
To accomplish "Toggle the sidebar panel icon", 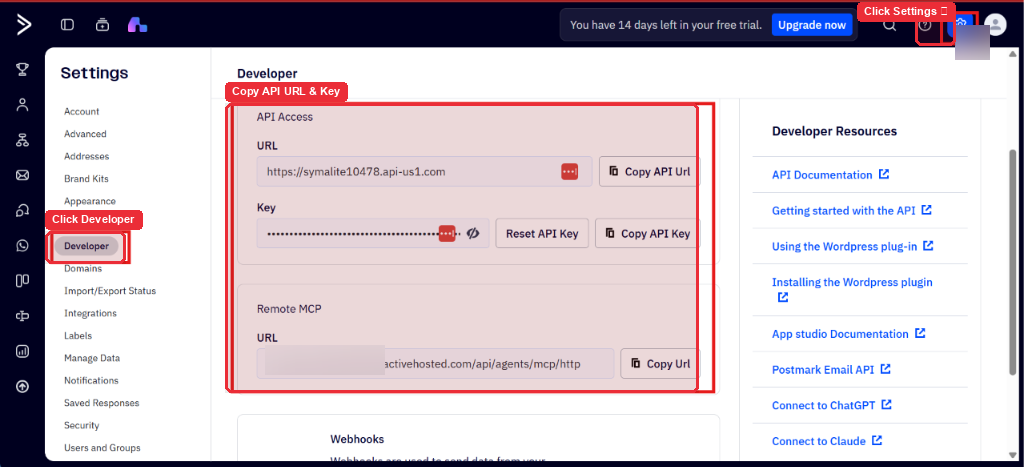I will (67, 25).
